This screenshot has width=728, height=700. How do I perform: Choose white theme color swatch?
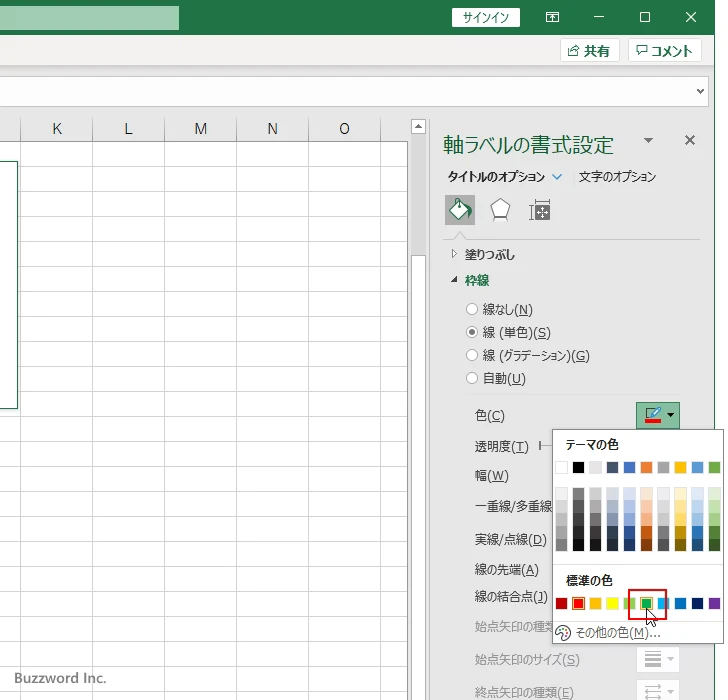click(x=561, y=467)
